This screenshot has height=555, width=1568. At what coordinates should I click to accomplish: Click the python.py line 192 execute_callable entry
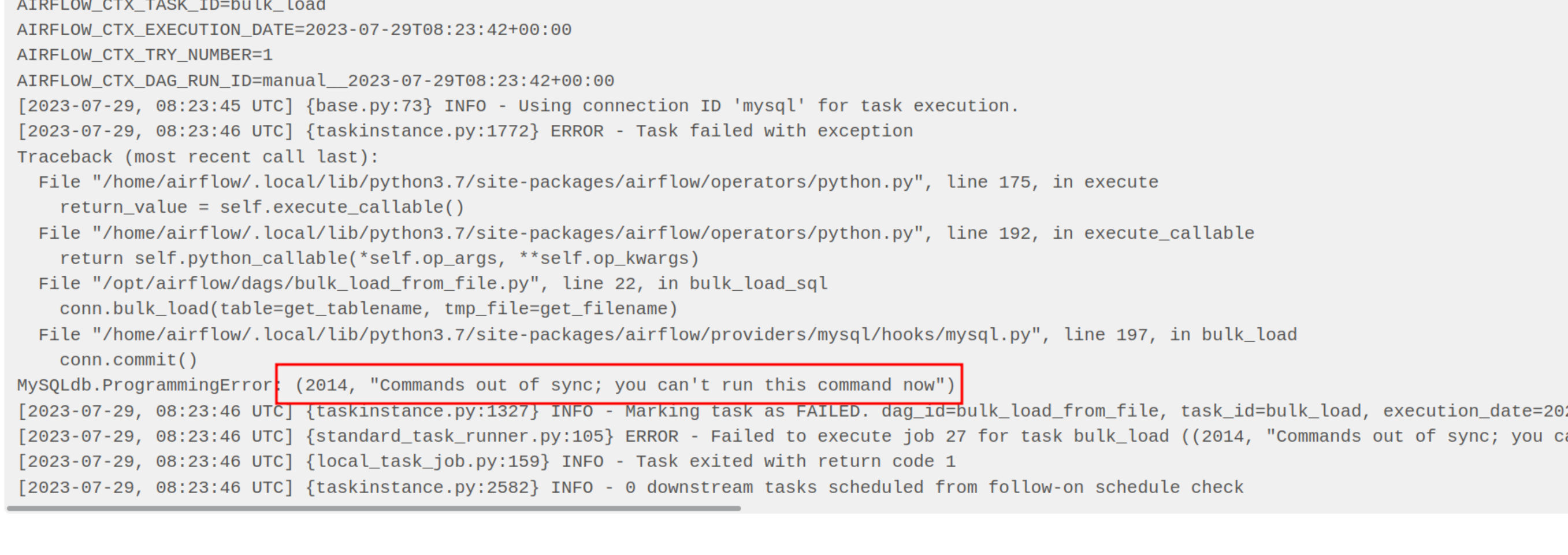pos(646,234)
